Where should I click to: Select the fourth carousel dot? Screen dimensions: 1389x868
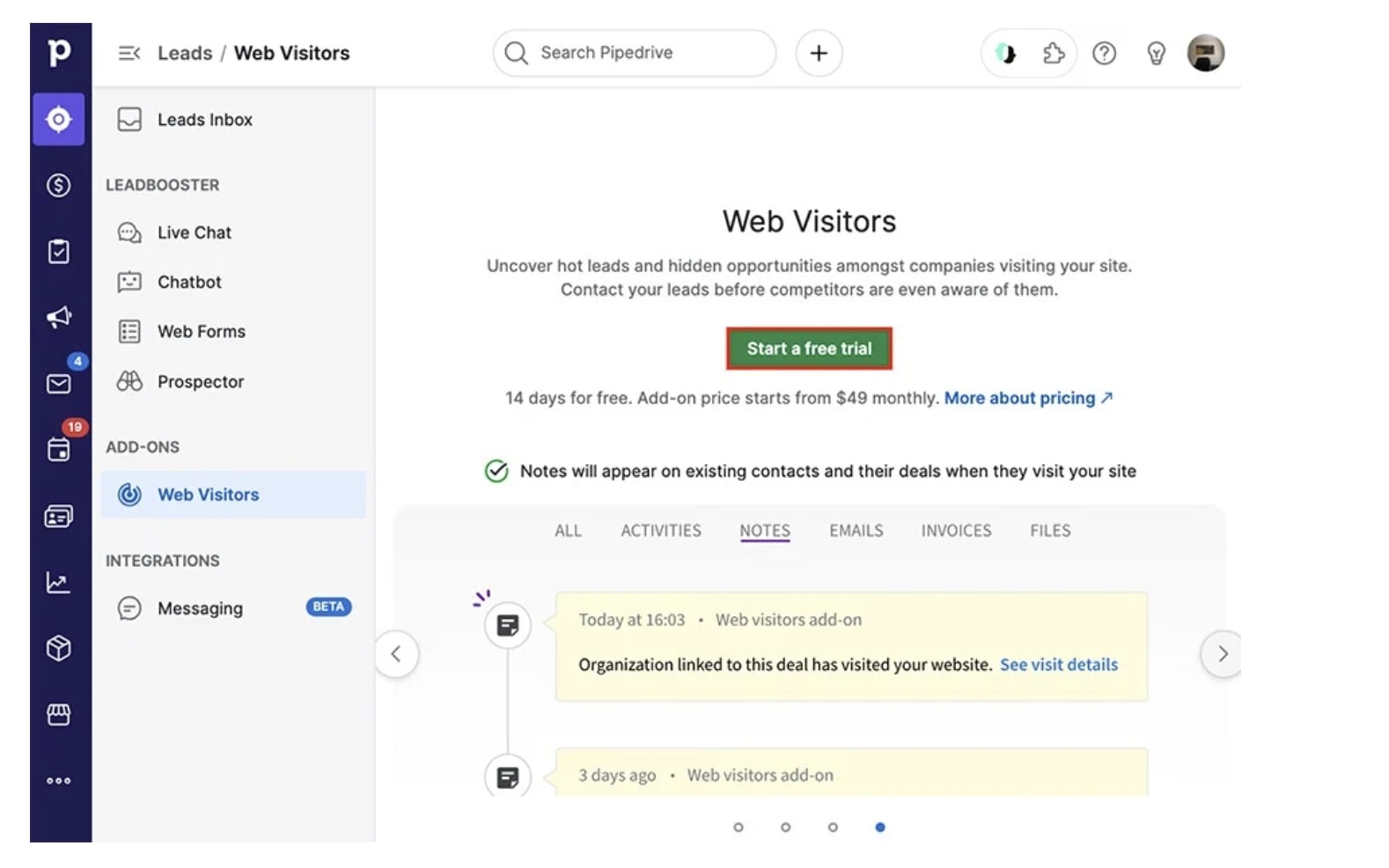point(880,828)
